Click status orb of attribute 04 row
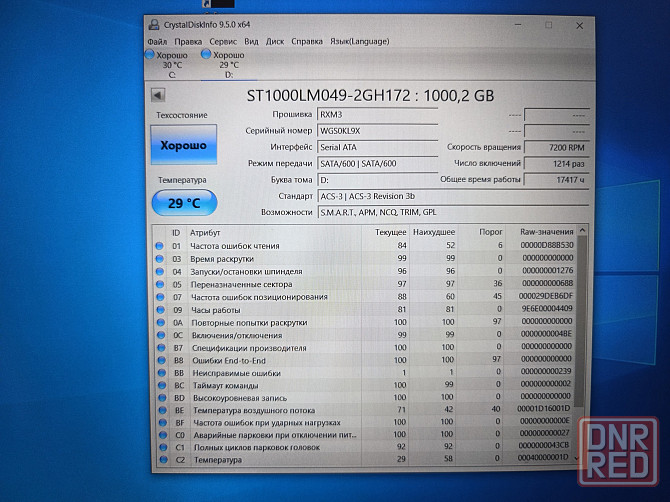670x502 pixels. pyautogui.click(x=160, y=272)
